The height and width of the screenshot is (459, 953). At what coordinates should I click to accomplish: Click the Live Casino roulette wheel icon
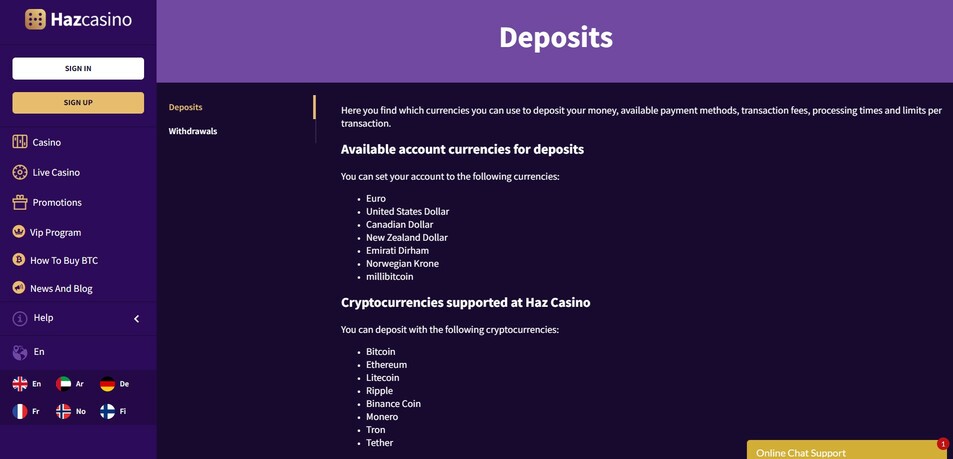(20, 172)
